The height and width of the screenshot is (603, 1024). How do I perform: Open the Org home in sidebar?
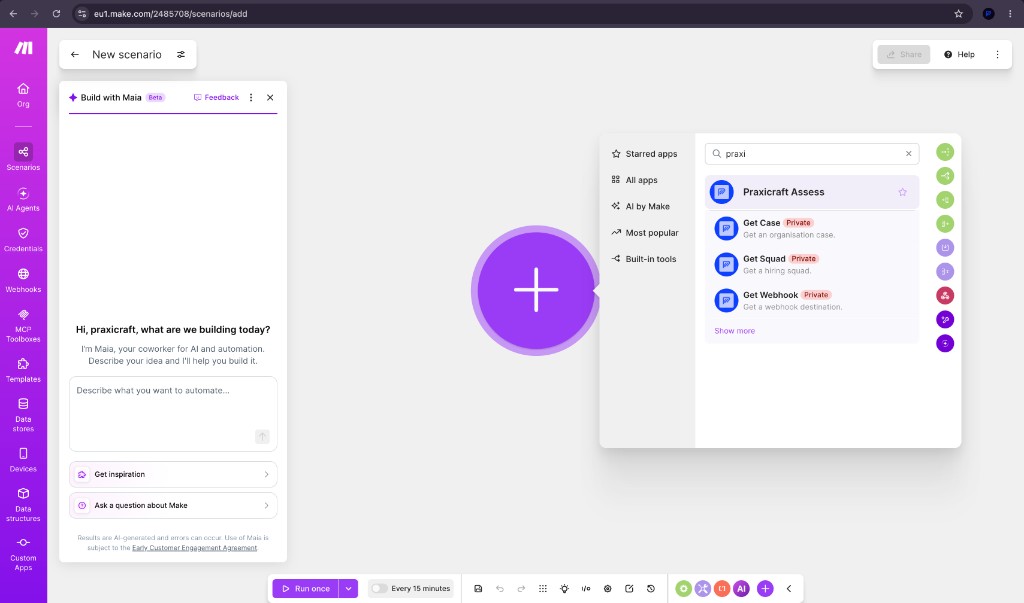tap(23, 95)
